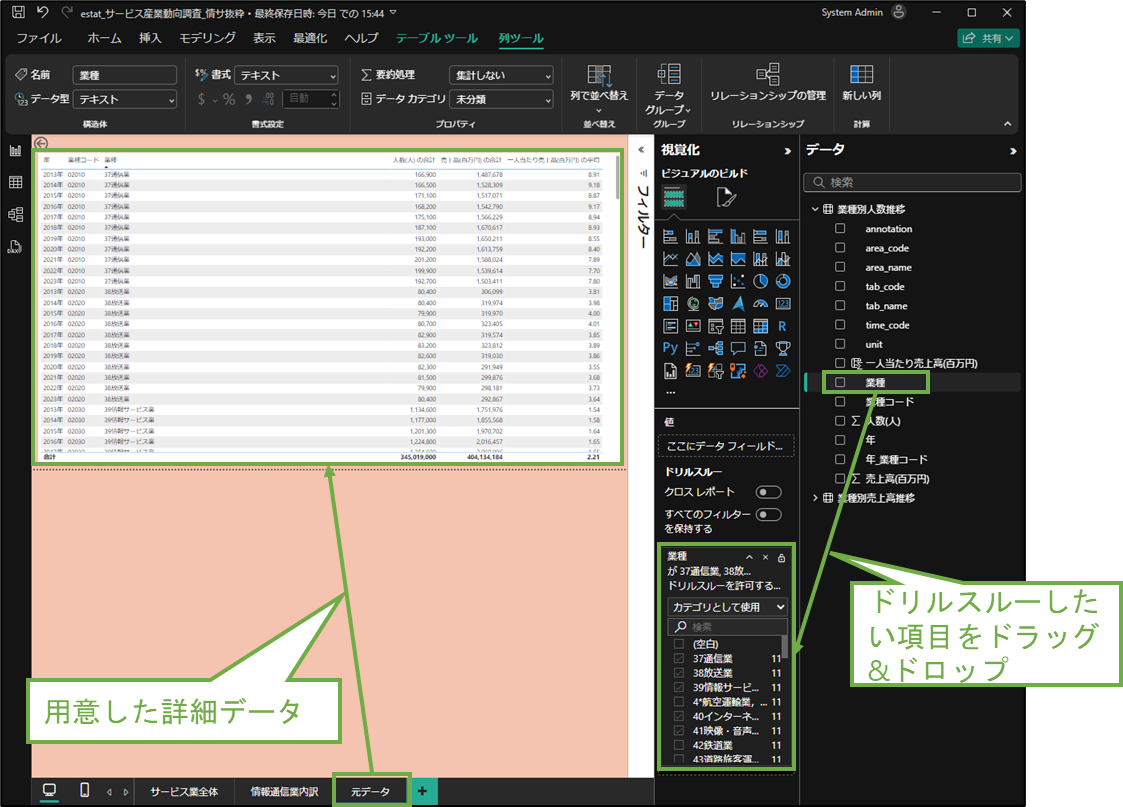Open the カテゴリとして使用 dropdown

pos(727,607)
